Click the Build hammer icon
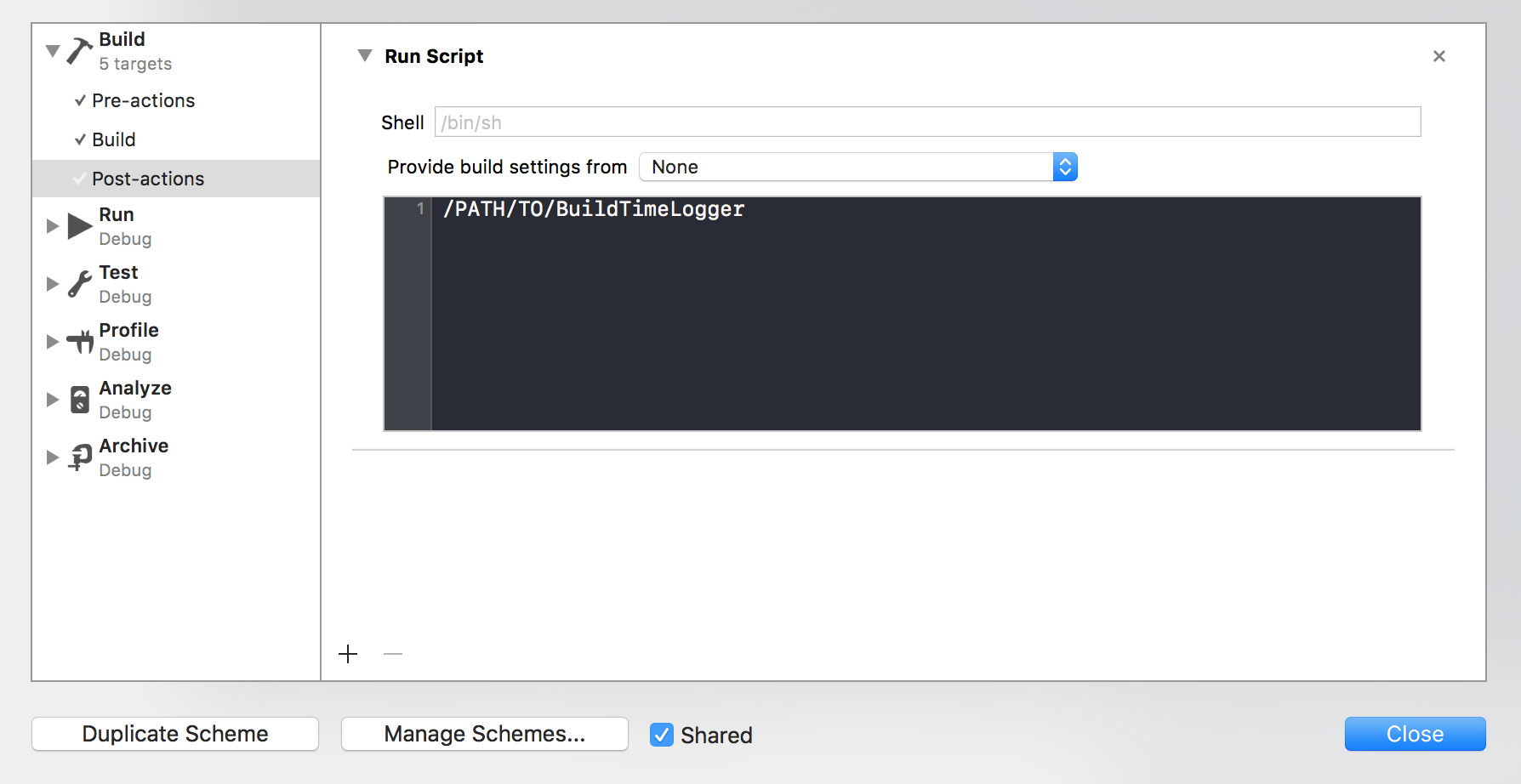The height and width of the screenshot is (784, 1521). tap(79, 51)
